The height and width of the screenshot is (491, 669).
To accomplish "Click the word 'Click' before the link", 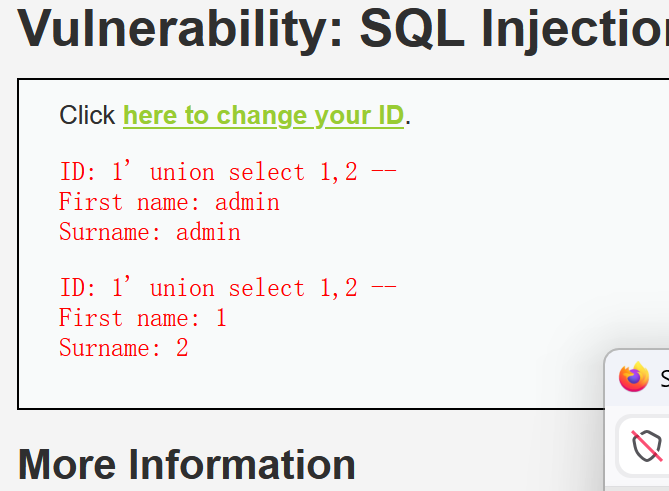I will pos(87,115).
